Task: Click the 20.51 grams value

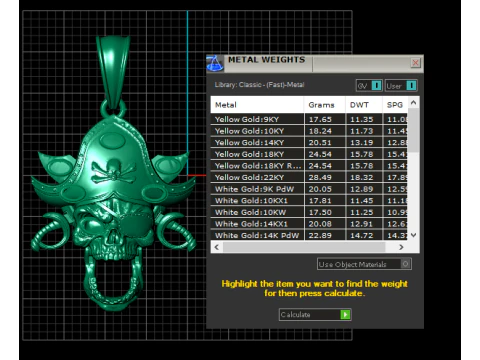Action: point(320,143)
